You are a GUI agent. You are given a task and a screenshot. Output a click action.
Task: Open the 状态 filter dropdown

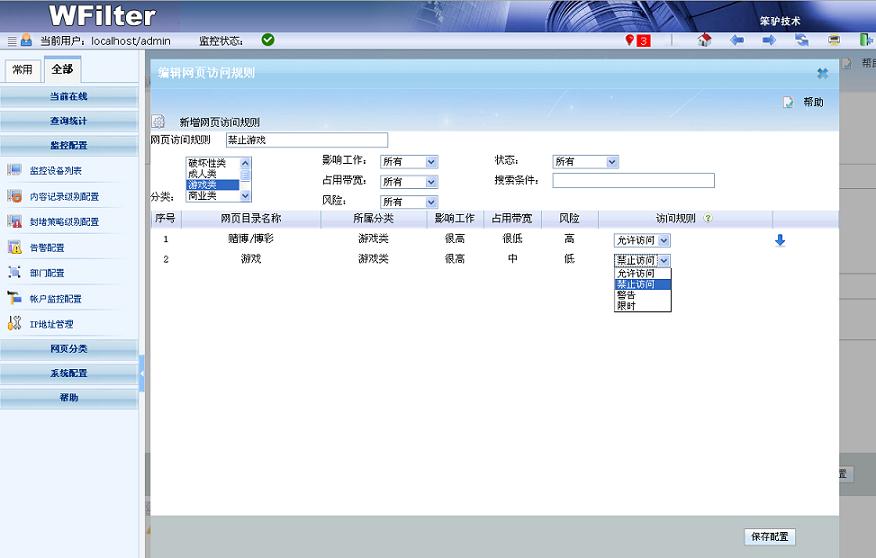(x=586, y=162)
